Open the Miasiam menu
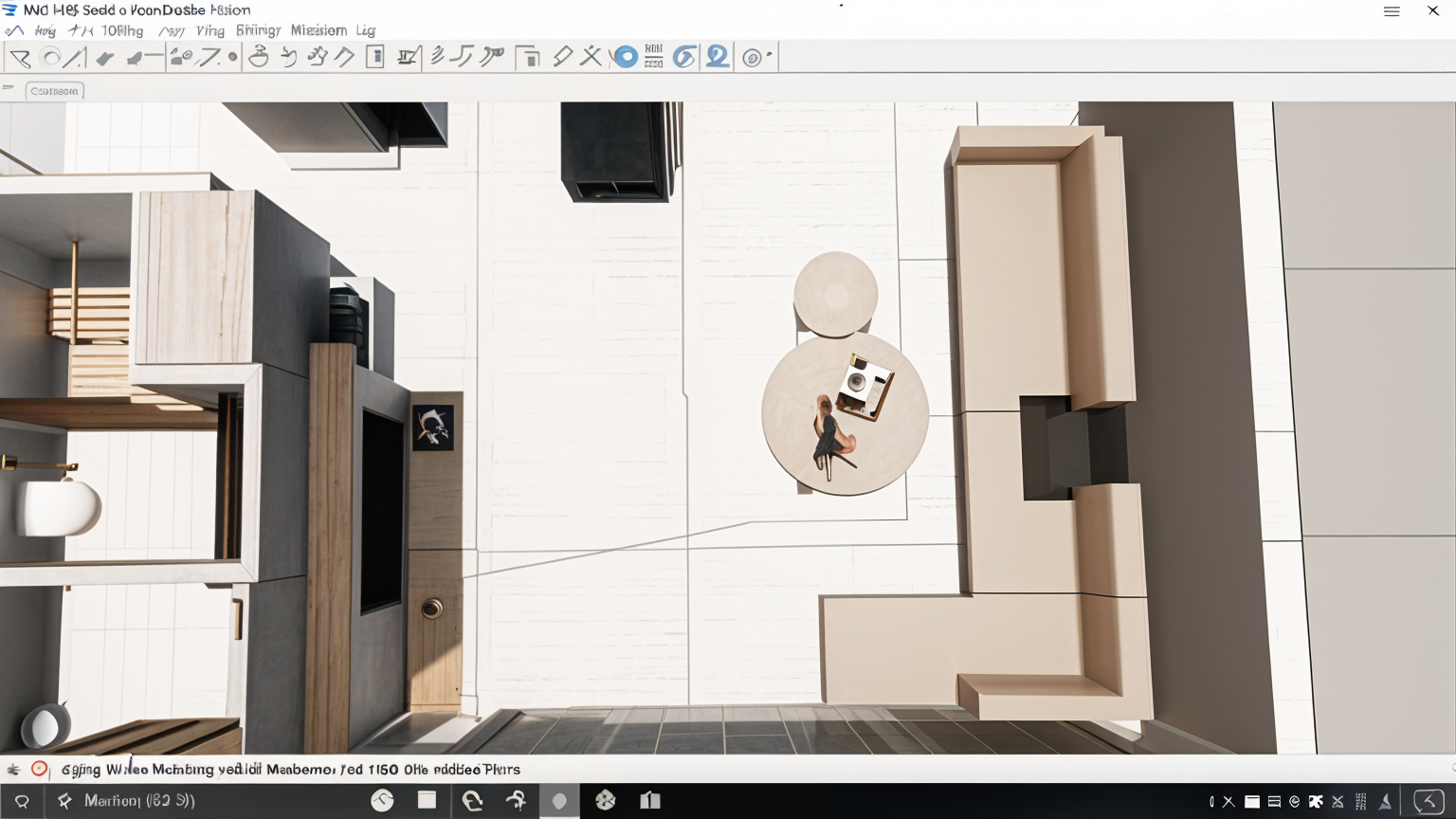The height and width of the screenshot is (819, 1456). click(318, 31)
